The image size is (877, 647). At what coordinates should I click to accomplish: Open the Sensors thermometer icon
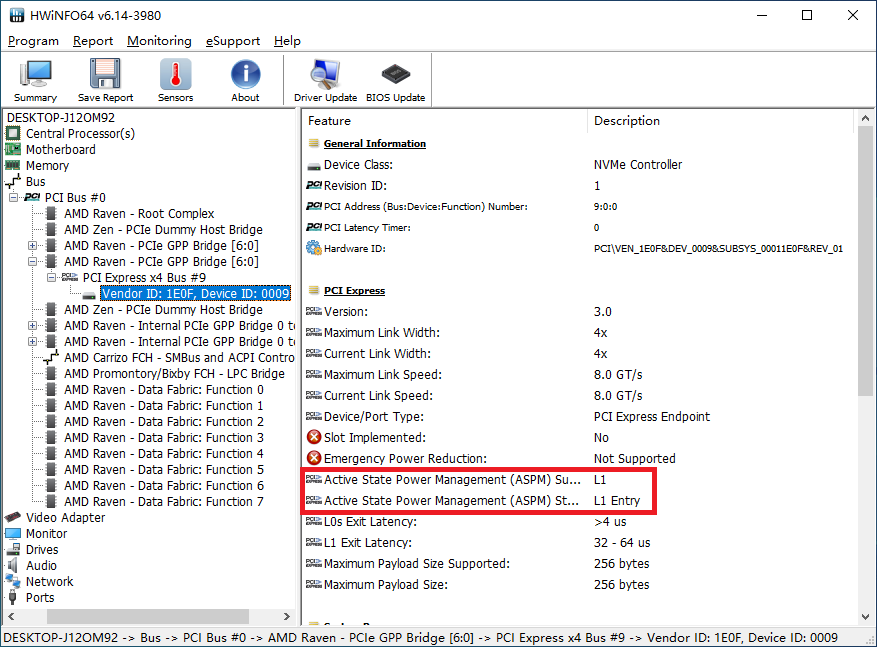[175, 81]
